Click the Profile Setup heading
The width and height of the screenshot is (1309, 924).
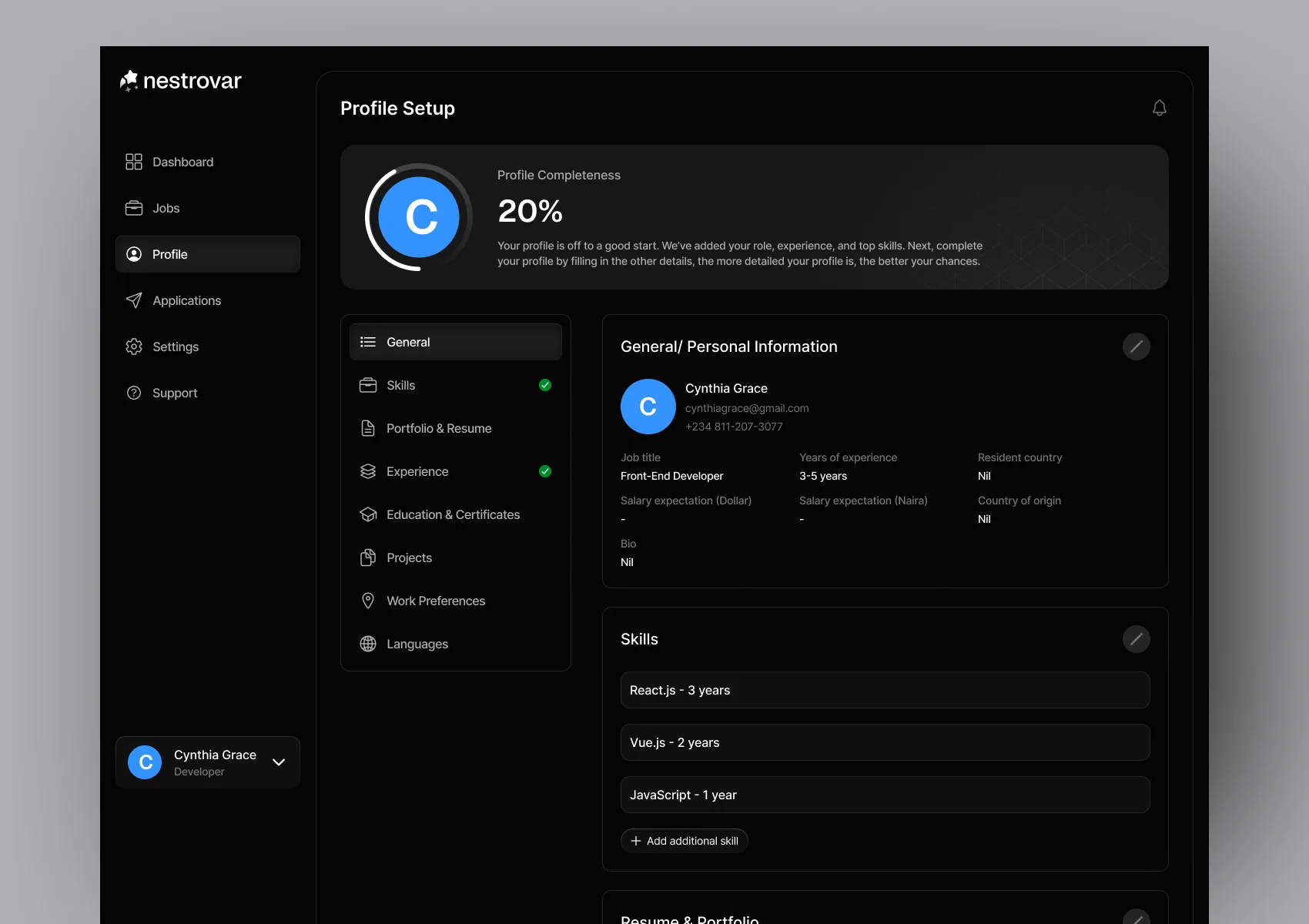397,108
